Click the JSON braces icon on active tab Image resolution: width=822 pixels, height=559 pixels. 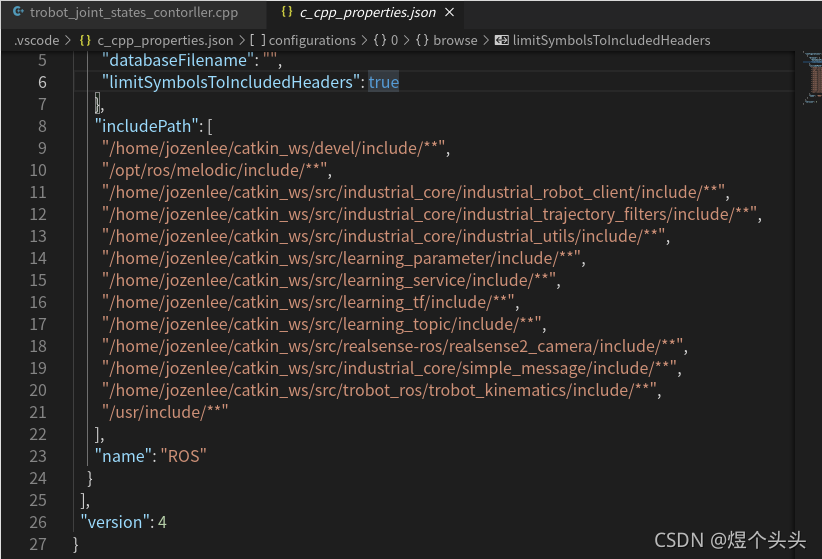pyautogui.click(x=287, y=12)
